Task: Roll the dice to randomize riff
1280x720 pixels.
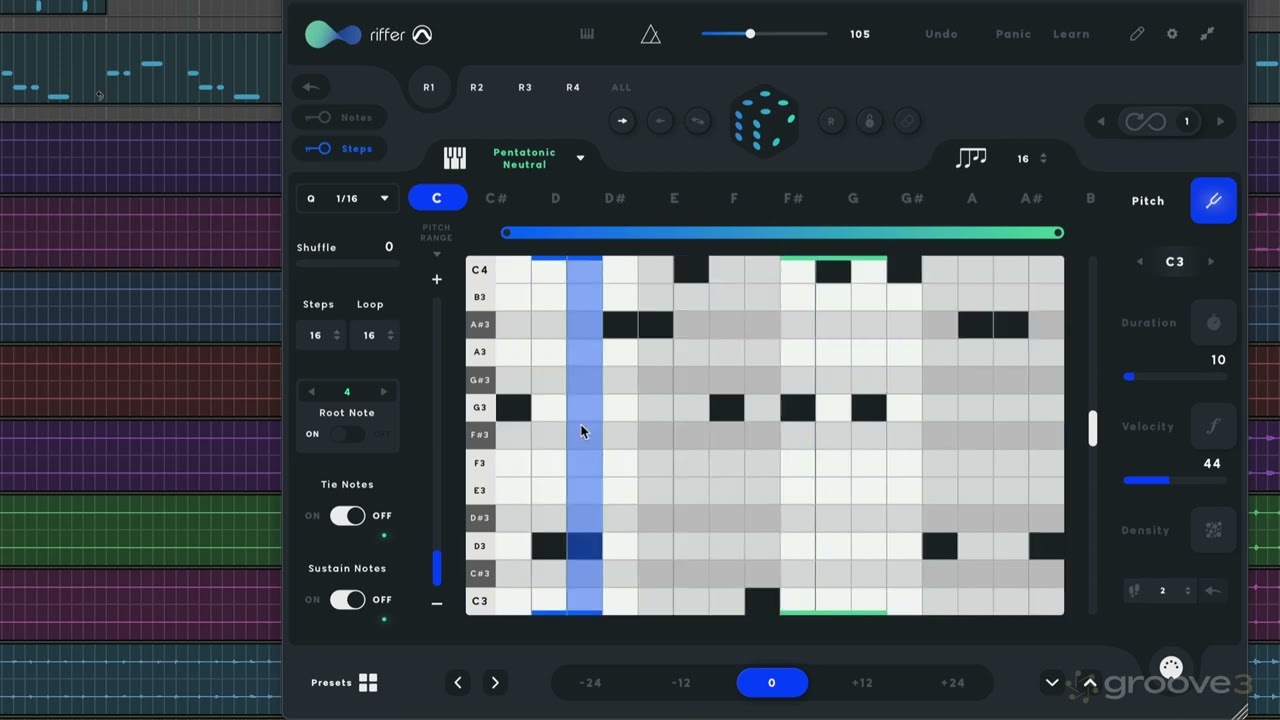Action: [764, 120]
